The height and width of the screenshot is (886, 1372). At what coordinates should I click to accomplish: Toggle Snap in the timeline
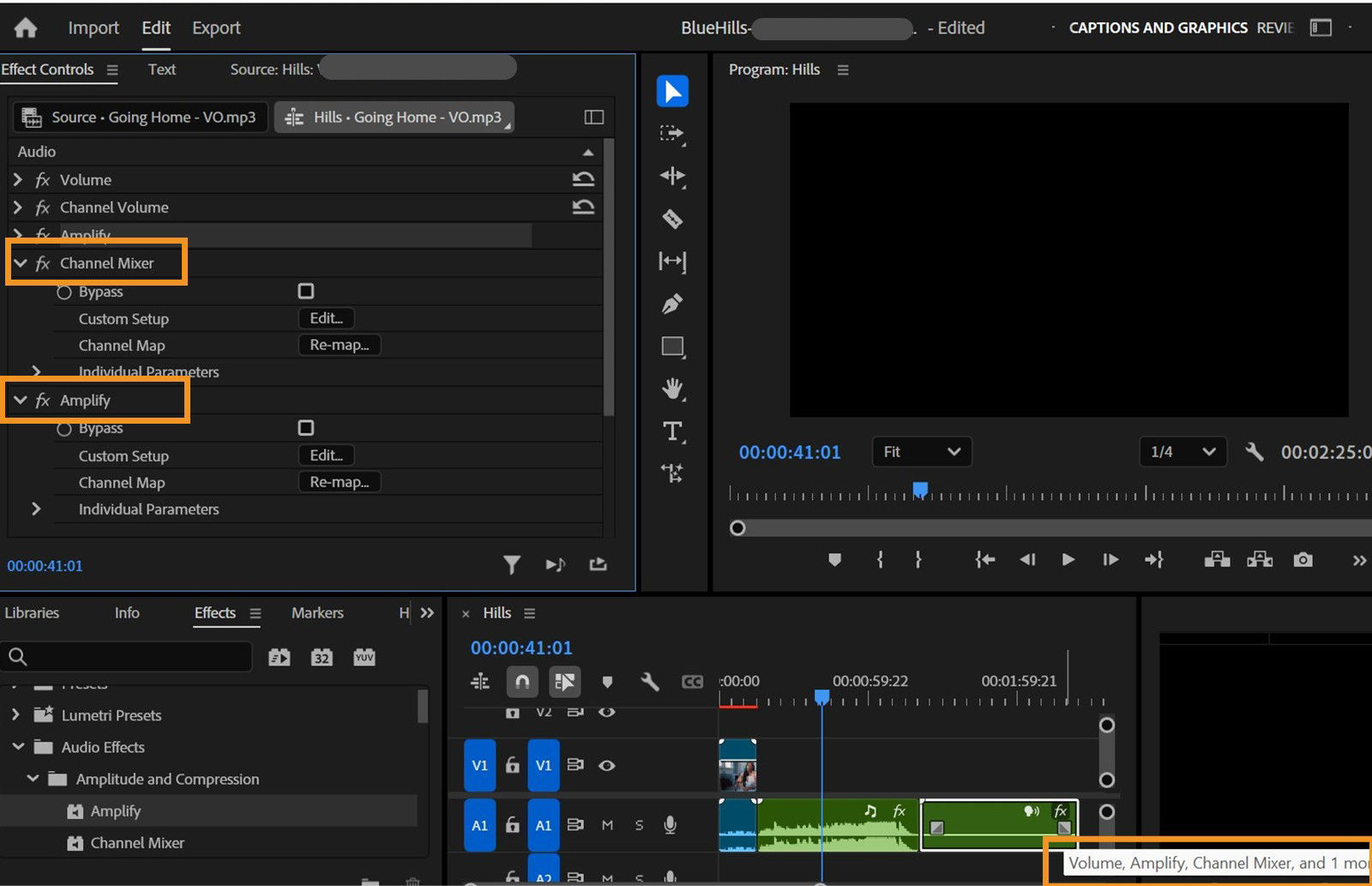coord(522,682)
